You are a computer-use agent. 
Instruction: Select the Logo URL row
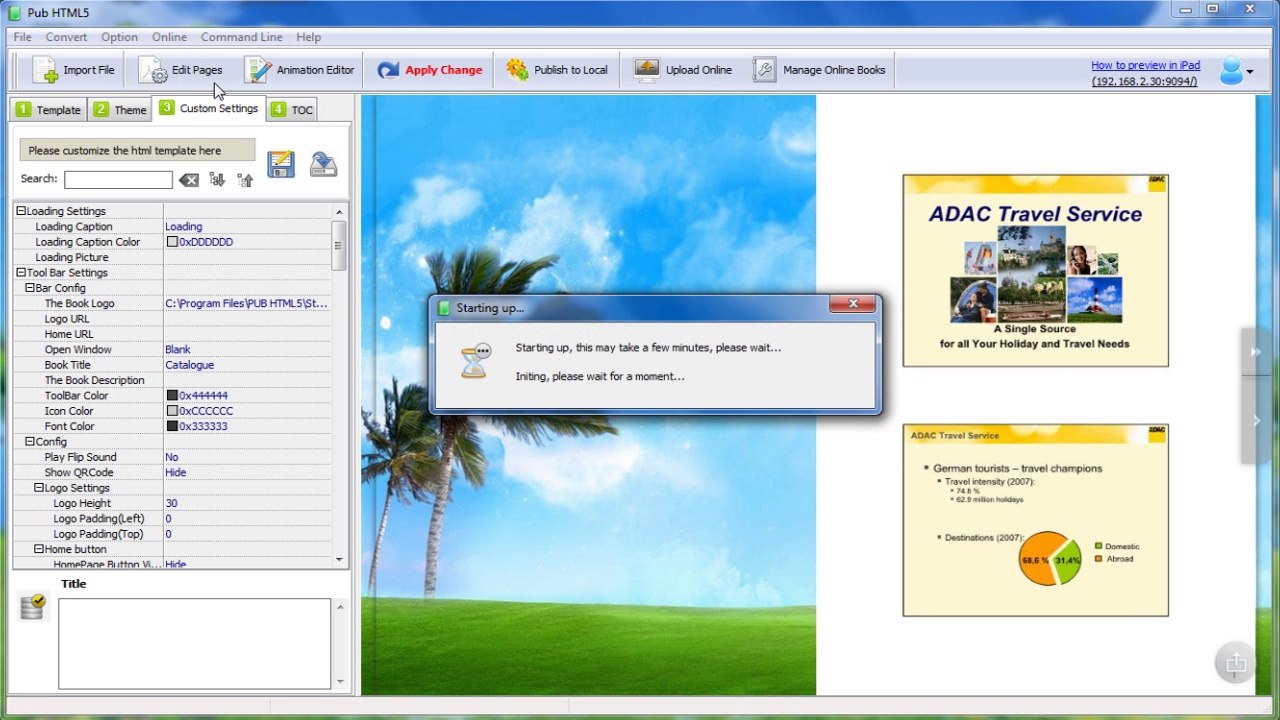pos(172,319)
